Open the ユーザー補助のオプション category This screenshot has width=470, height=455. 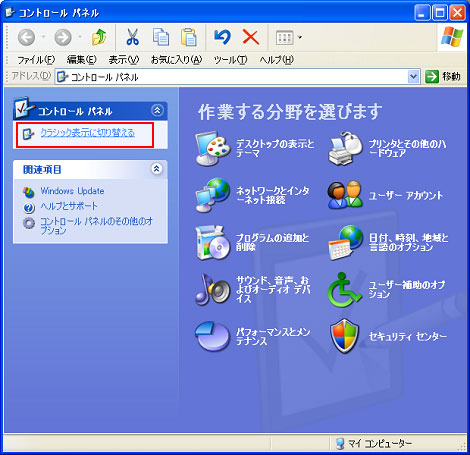tap(407, 289)
